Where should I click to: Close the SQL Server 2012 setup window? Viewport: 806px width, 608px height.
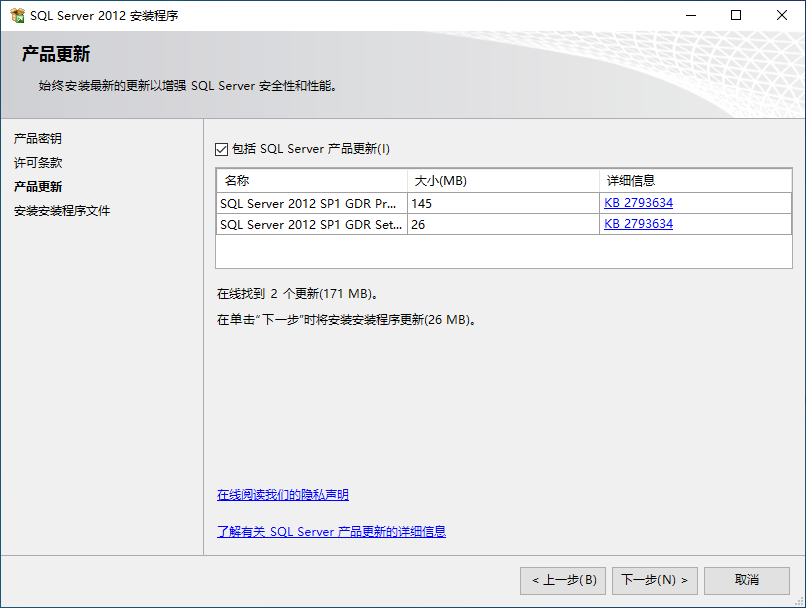(x=782, y=15)
